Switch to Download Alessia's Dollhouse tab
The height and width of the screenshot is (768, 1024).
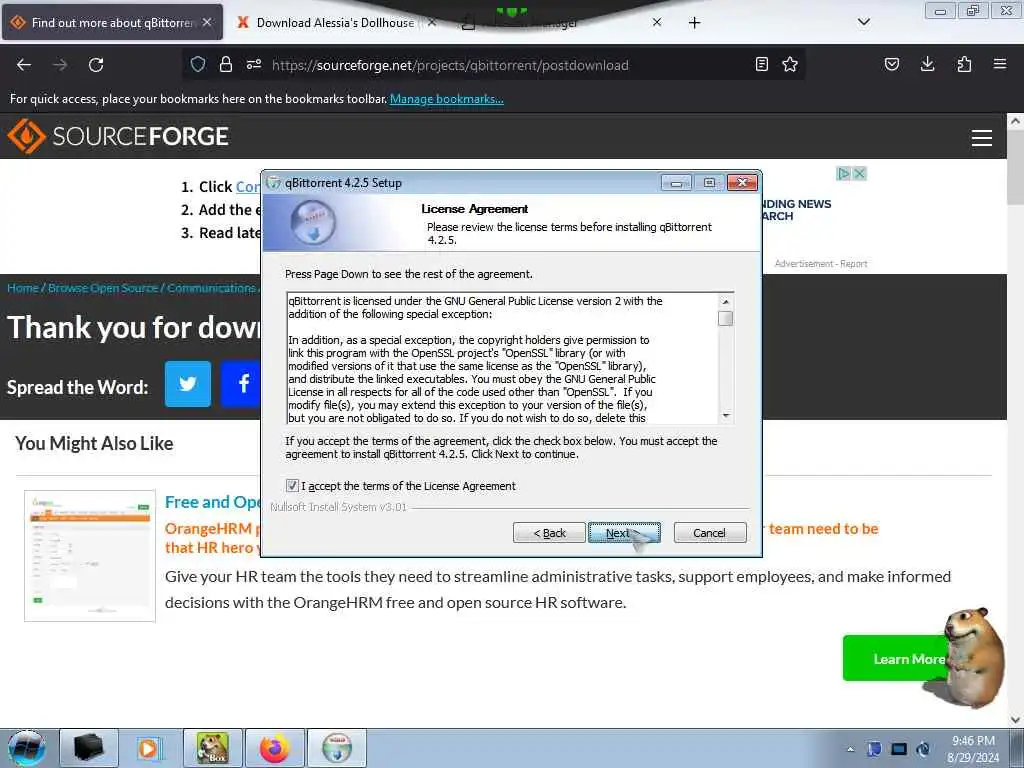[x=335, y=22]
